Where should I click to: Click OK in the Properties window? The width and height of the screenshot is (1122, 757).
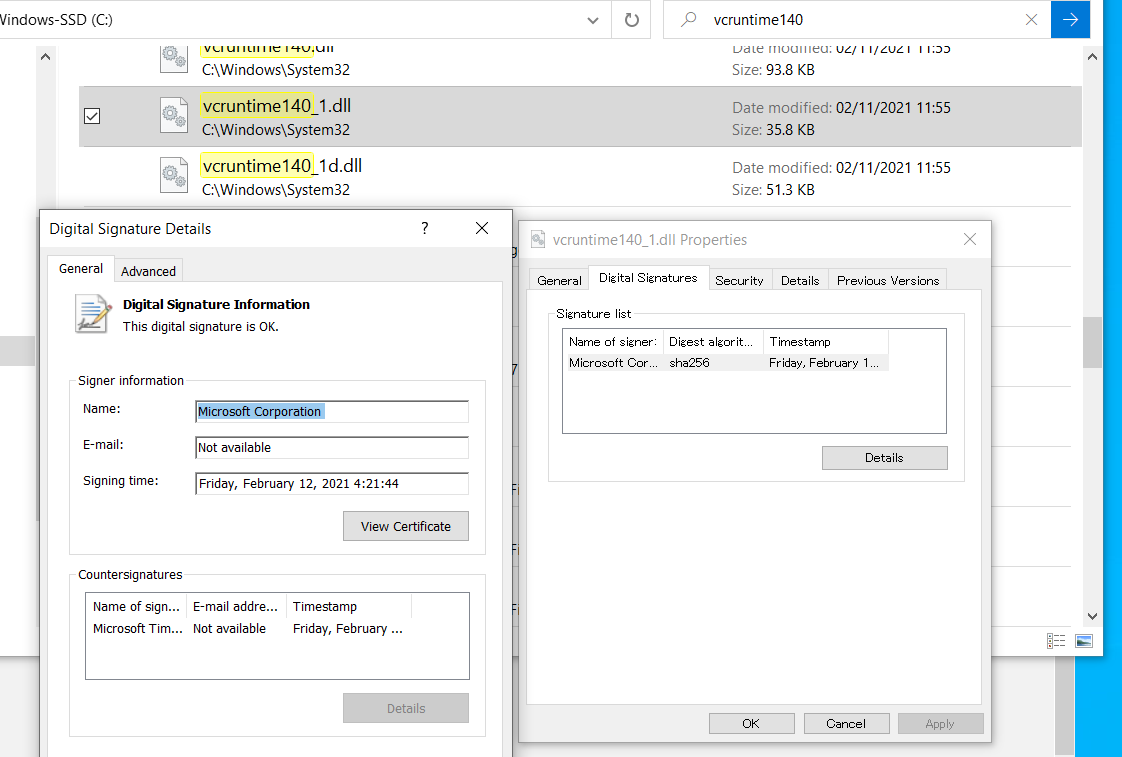[x=751, y=723]
